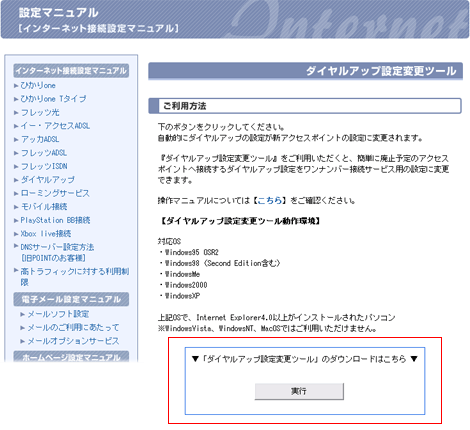
Task: Select メールのご利用にあたって link
Action: pos(73,327)
